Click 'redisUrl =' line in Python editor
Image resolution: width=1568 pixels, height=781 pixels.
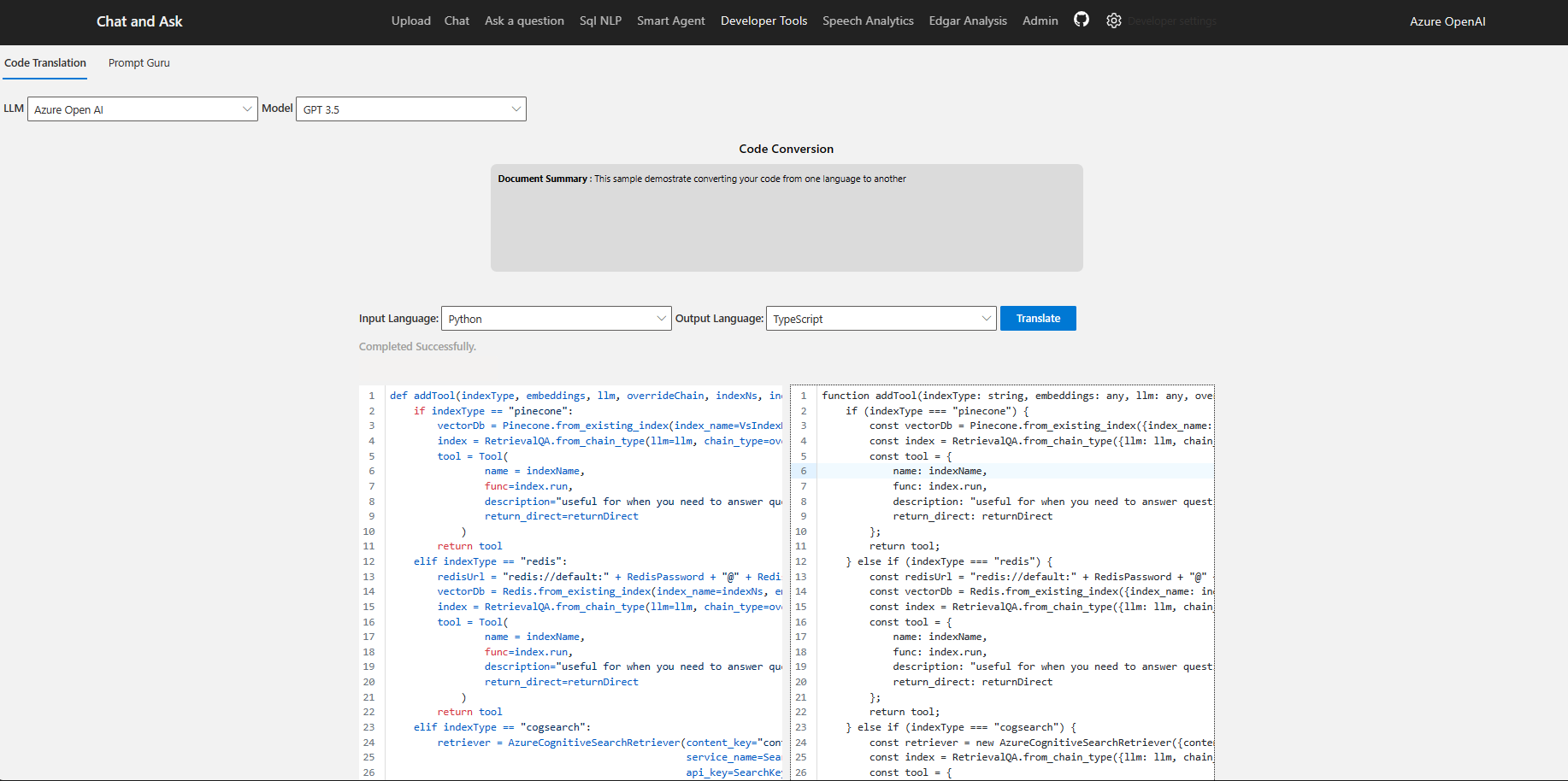coord(610,577)
